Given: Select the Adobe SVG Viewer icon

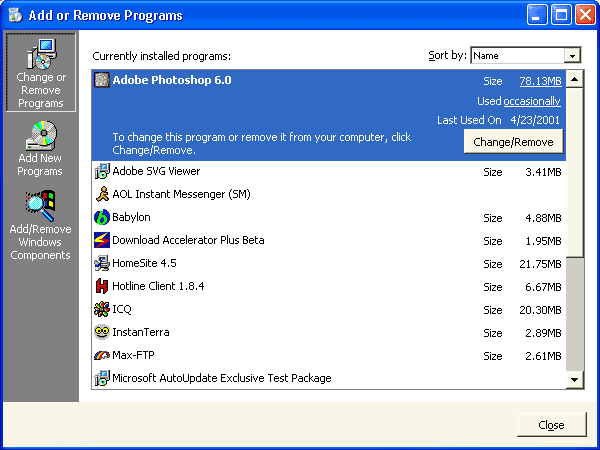Looking at the screenshot, I should click(x=101, y=172).
